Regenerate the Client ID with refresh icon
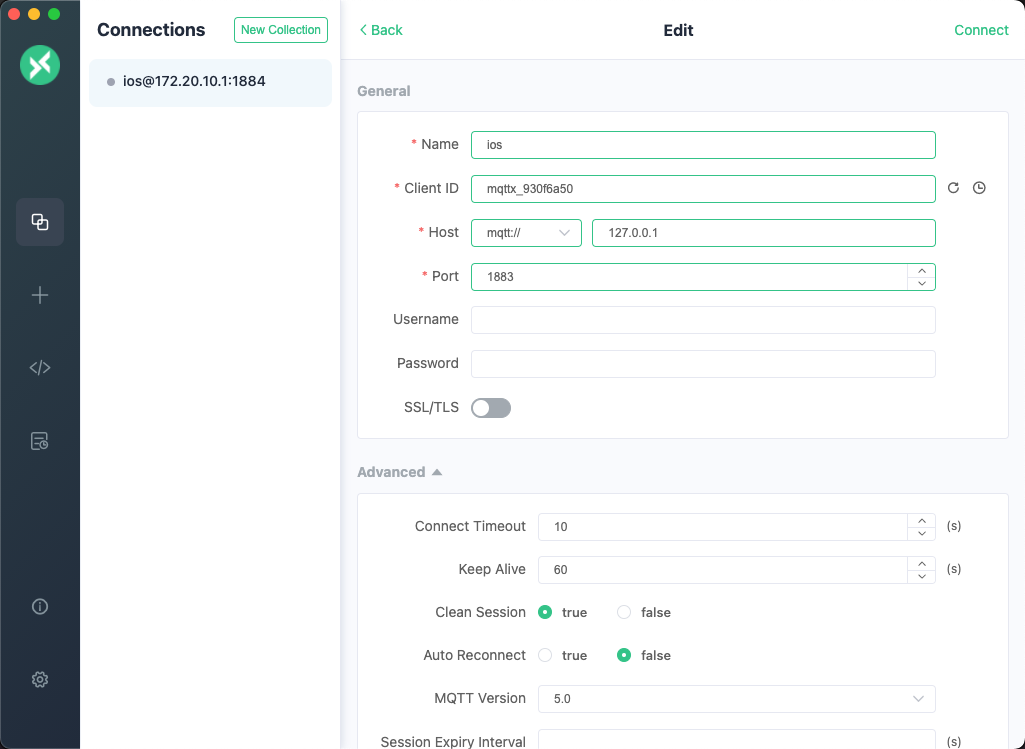 (x=953, y=188)
